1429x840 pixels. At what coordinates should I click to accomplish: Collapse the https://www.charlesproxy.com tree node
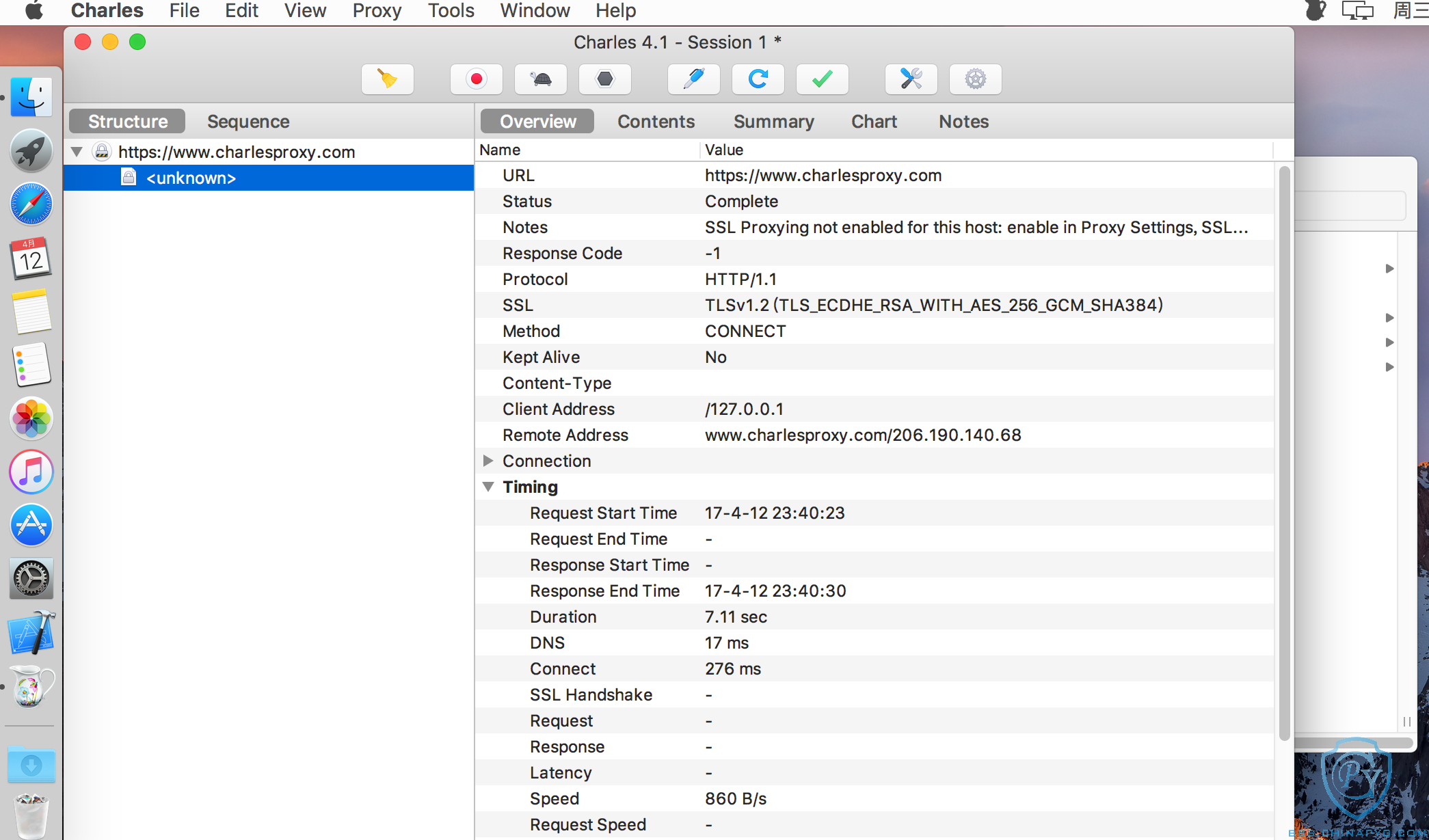[77, 152]
